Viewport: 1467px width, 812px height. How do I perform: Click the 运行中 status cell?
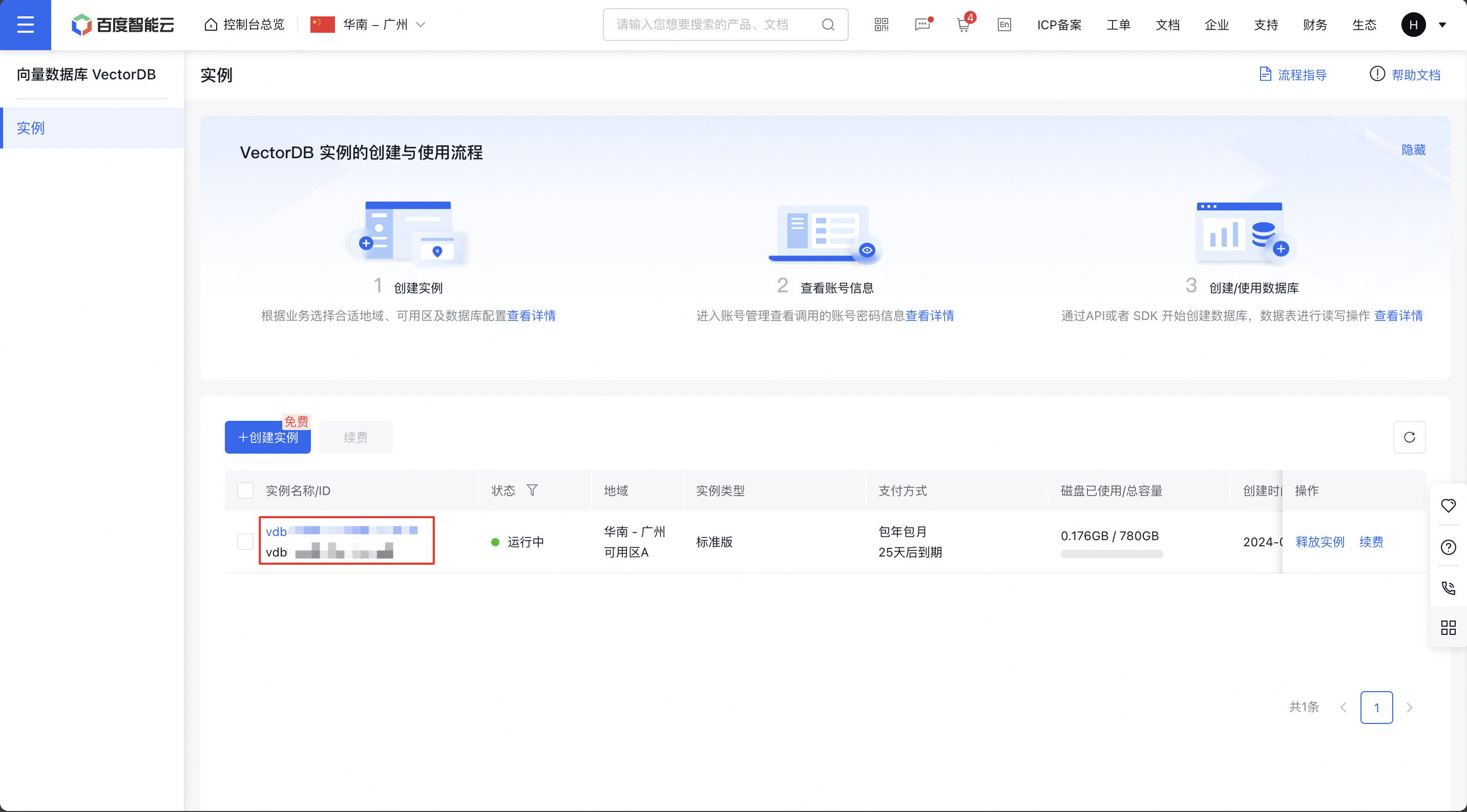pyautogui.click(x=518, y=542)
